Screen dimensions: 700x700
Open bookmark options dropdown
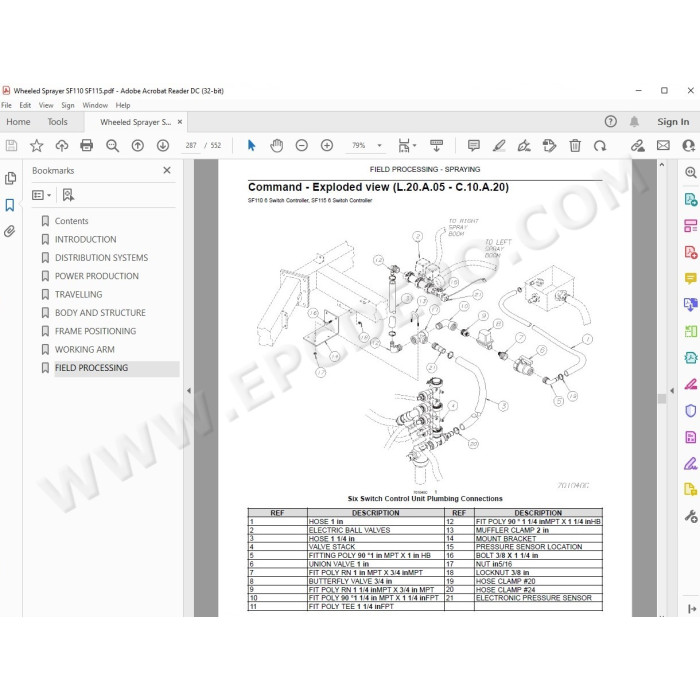tap(42, 195)
